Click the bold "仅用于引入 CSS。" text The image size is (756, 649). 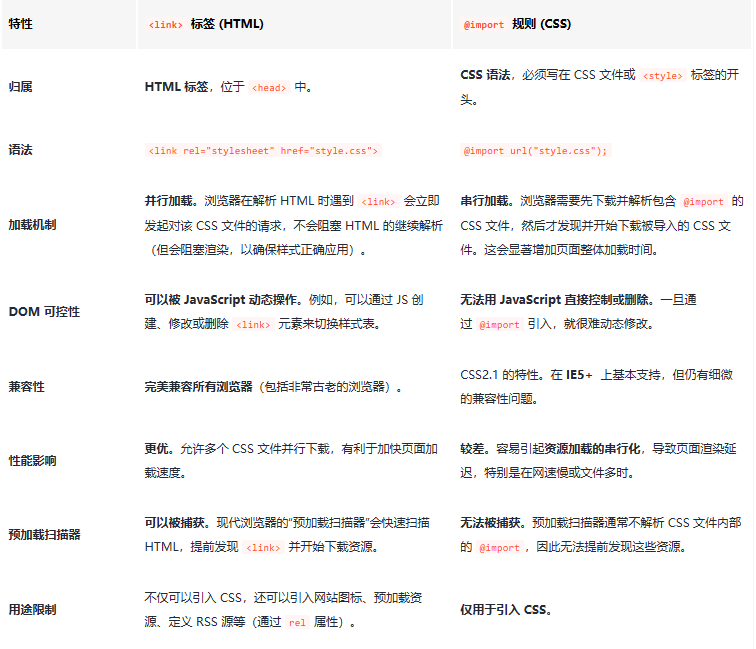[506, 610]
